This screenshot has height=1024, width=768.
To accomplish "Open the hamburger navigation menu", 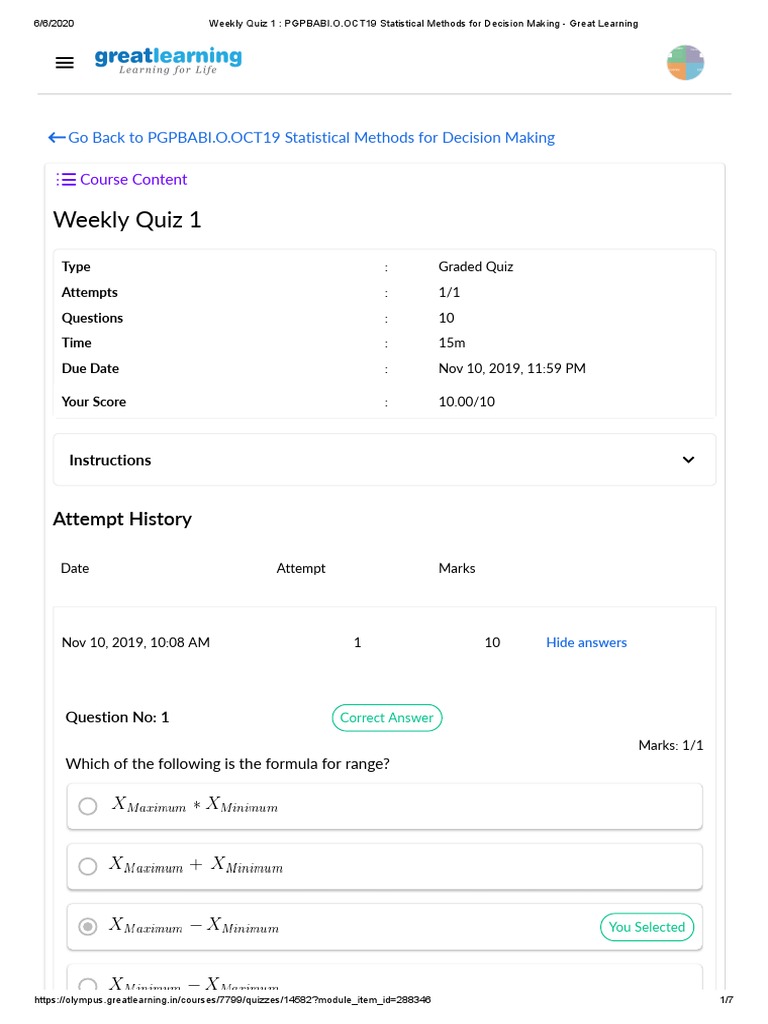I will (65, 63).
